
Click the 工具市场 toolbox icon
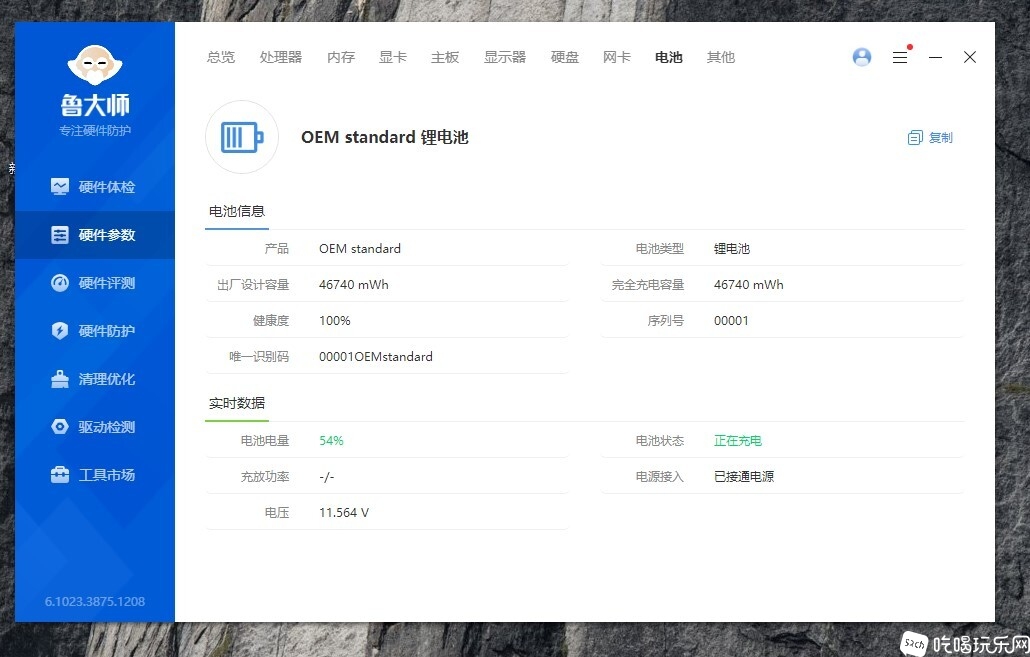(x=60, y=474)
